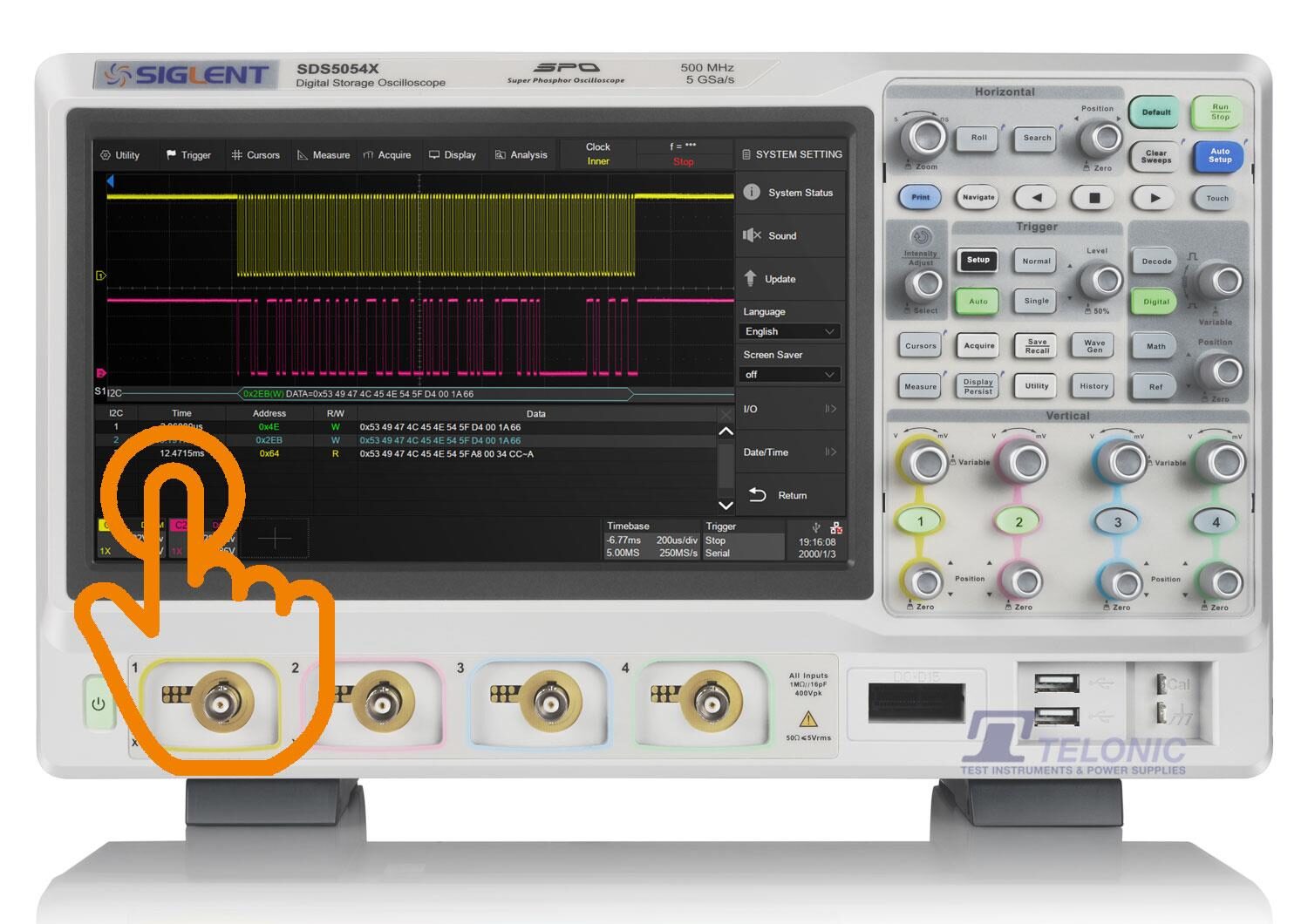Open the on-screen Acquire menu
This screenshot has height=924, width=1308.
[x=387, y=155]
